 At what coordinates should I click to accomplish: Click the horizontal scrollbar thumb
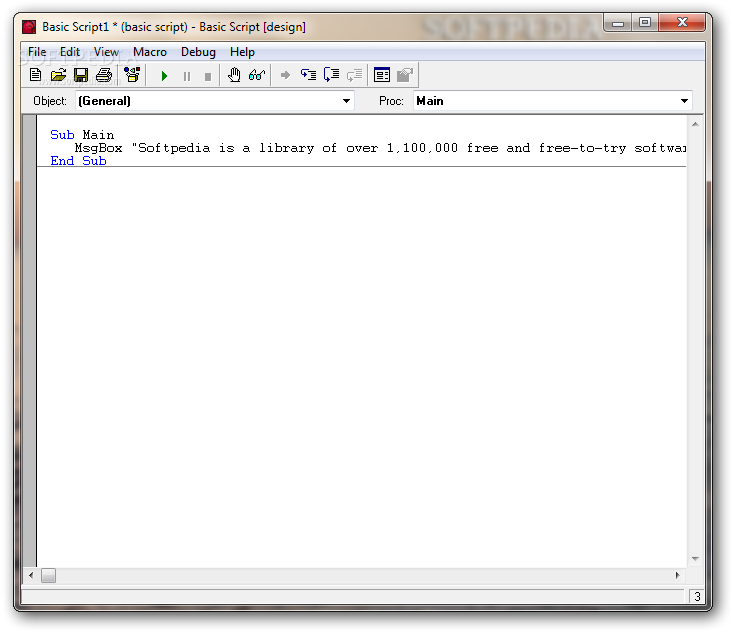pos(48,575)
